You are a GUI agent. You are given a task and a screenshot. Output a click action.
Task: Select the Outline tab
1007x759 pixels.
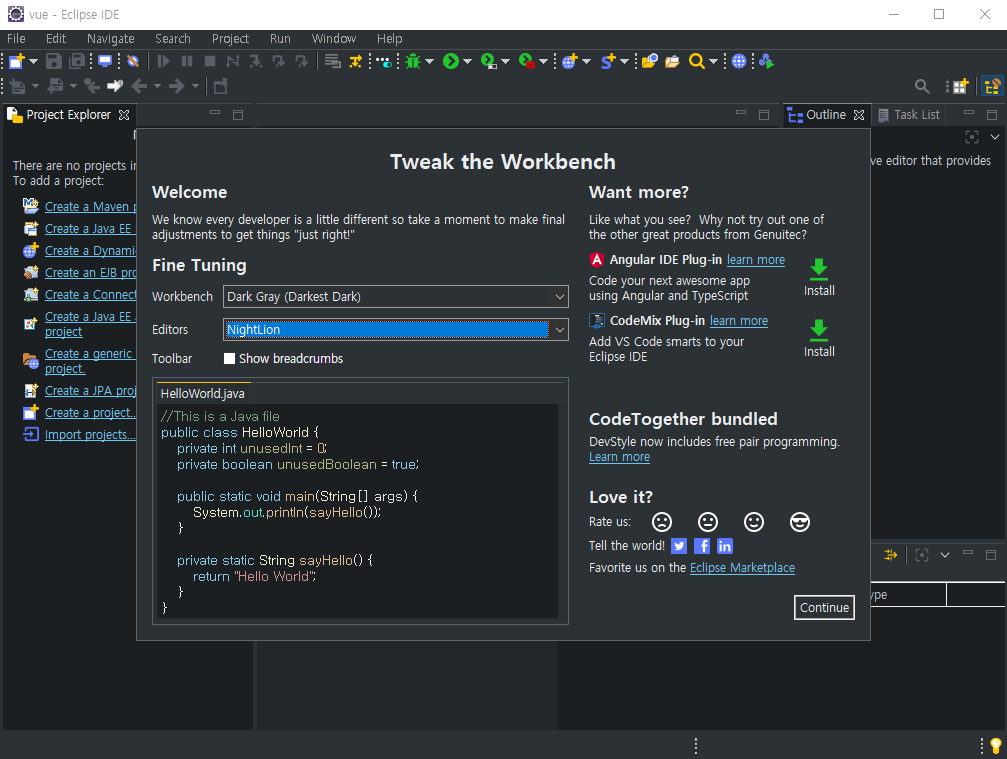tap(825, 115)
